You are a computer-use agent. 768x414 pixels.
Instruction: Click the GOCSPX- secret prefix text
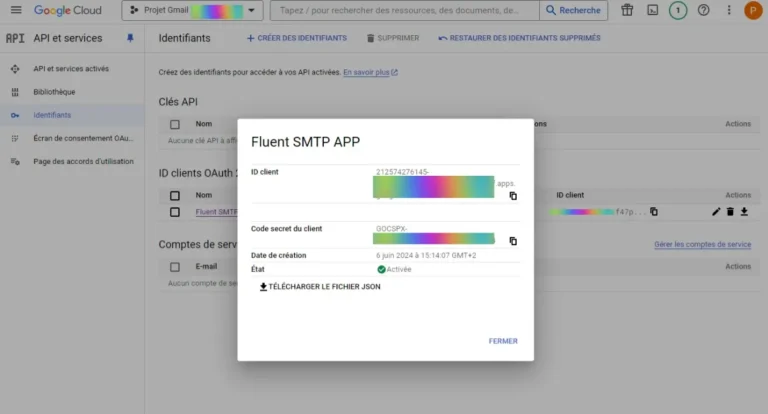click(391, 228)
